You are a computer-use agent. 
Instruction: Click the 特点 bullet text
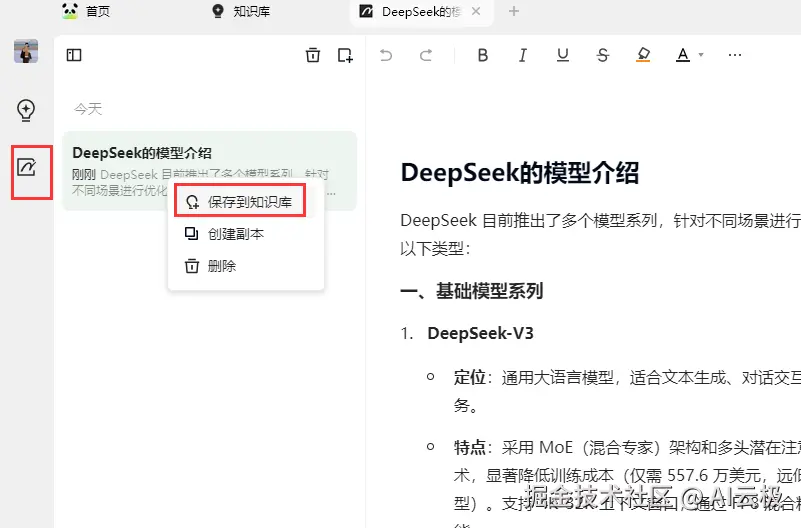coord(469,447)
